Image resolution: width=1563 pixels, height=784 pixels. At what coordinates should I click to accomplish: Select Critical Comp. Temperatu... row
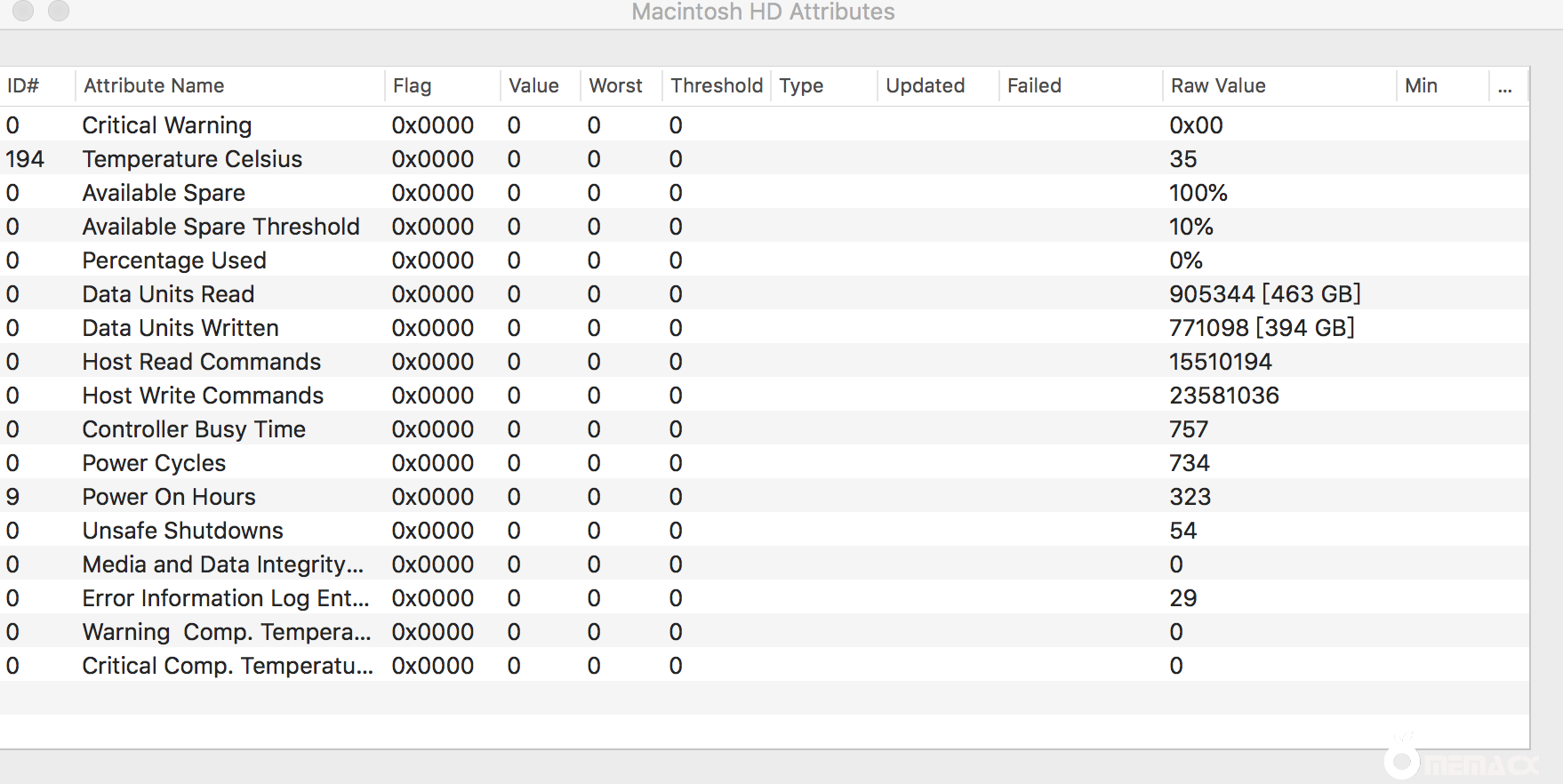(765, 666)
